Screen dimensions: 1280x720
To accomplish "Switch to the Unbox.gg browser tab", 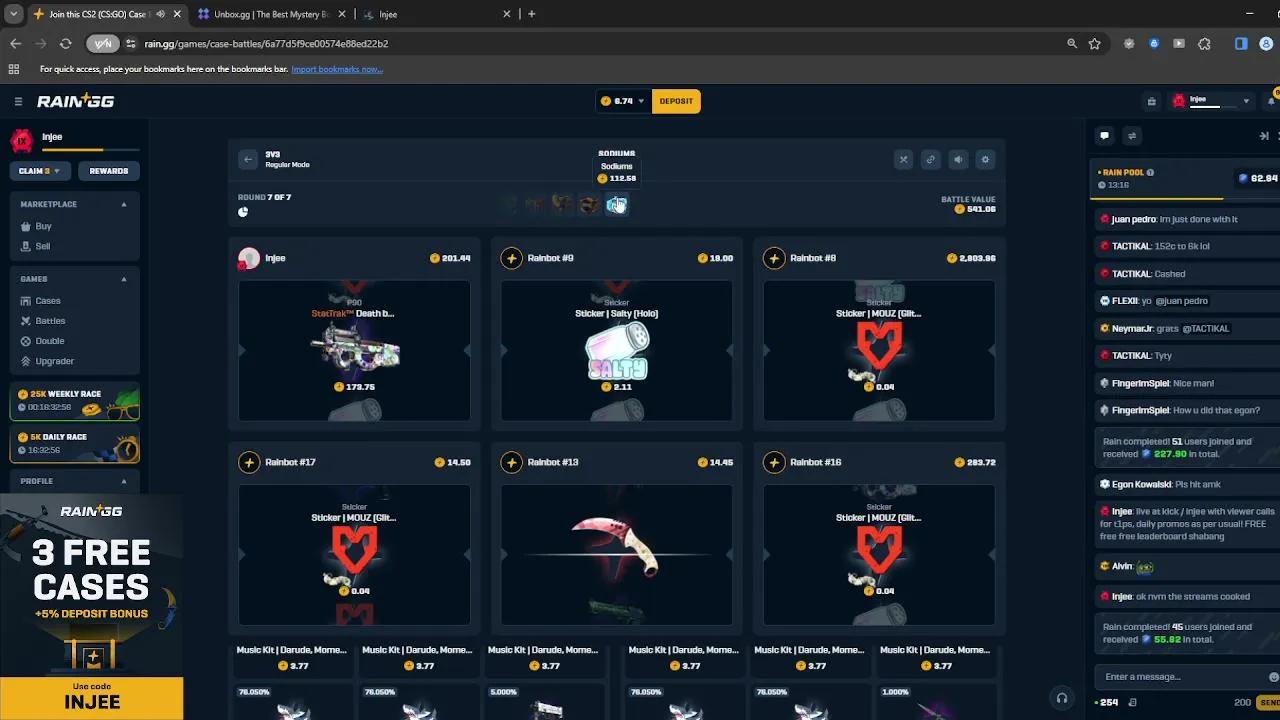I will coord(272,14).
